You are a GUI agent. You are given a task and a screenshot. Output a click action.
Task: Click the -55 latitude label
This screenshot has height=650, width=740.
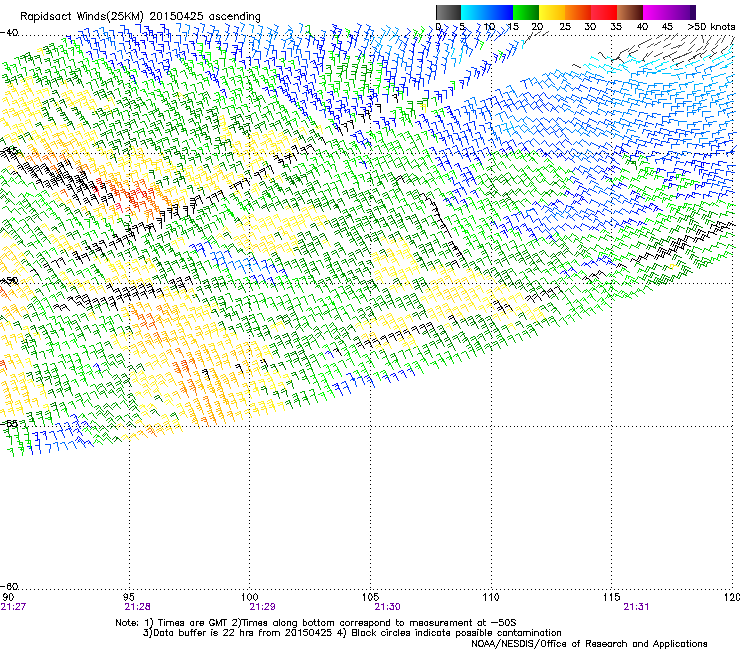tap(9, 423)
